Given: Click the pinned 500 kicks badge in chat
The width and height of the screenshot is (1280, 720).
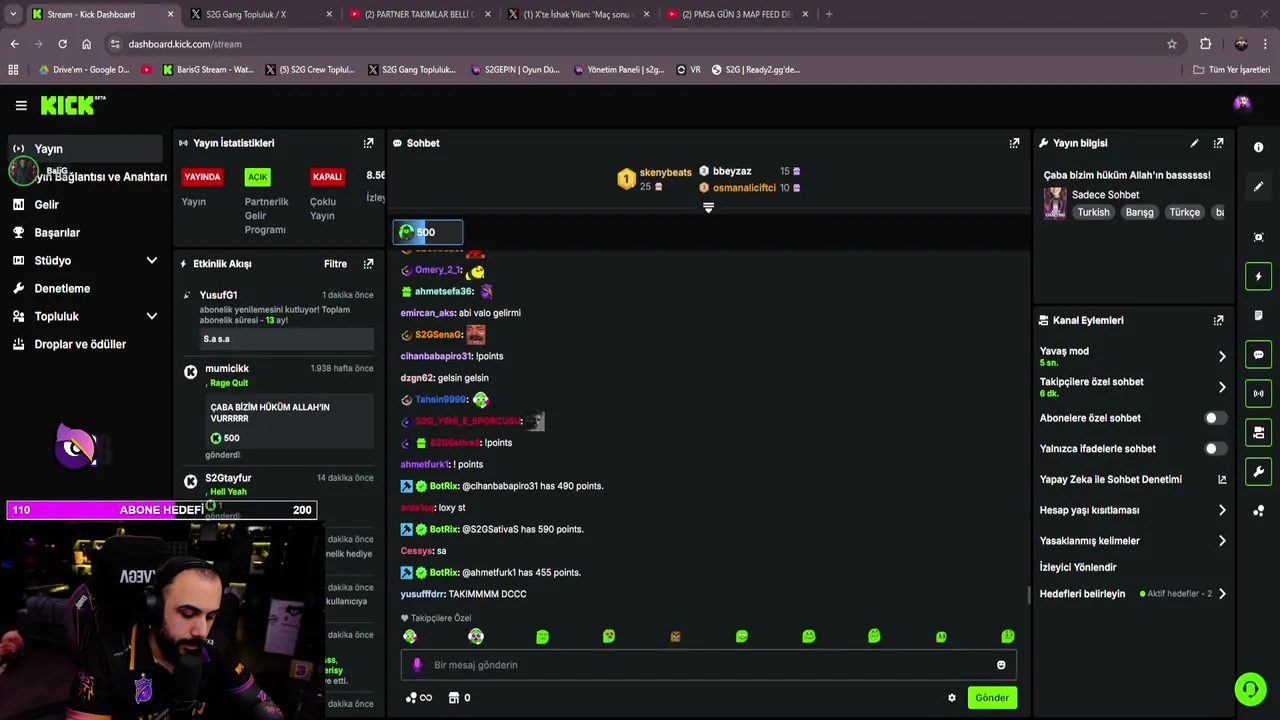Looking at the screenshot, I should (x=428, y=232).
